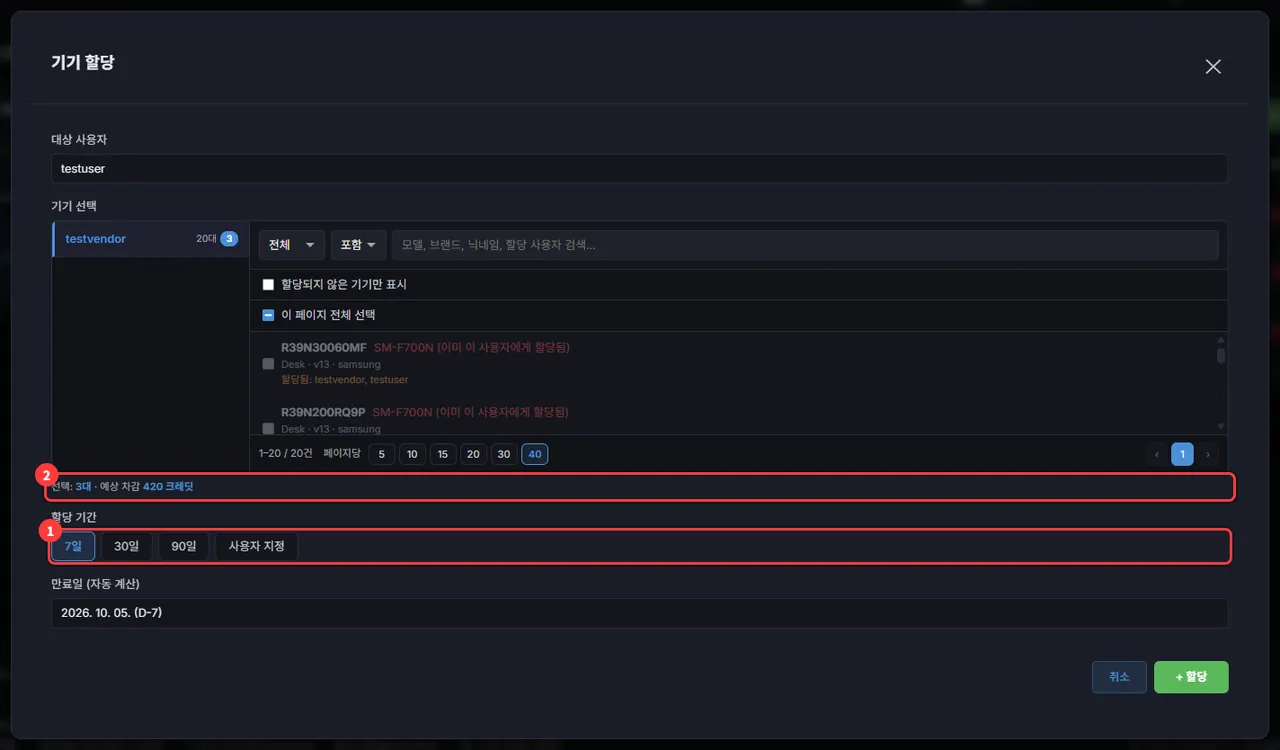Click the 취소 button
1280x750 pixels.
tap(1119, 677)
